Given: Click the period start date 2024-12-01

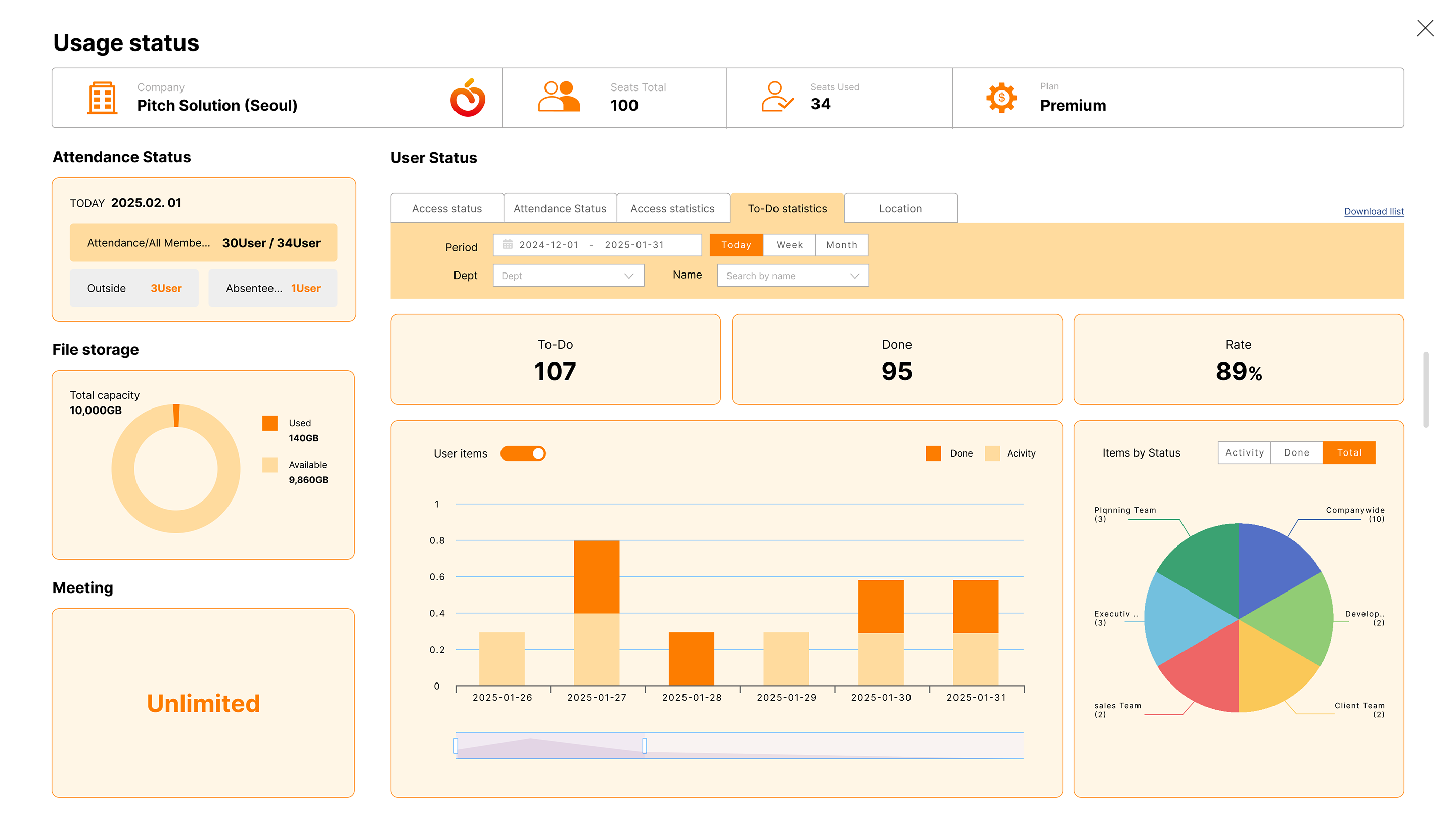Looking at the screenshot, I should 549,245.
